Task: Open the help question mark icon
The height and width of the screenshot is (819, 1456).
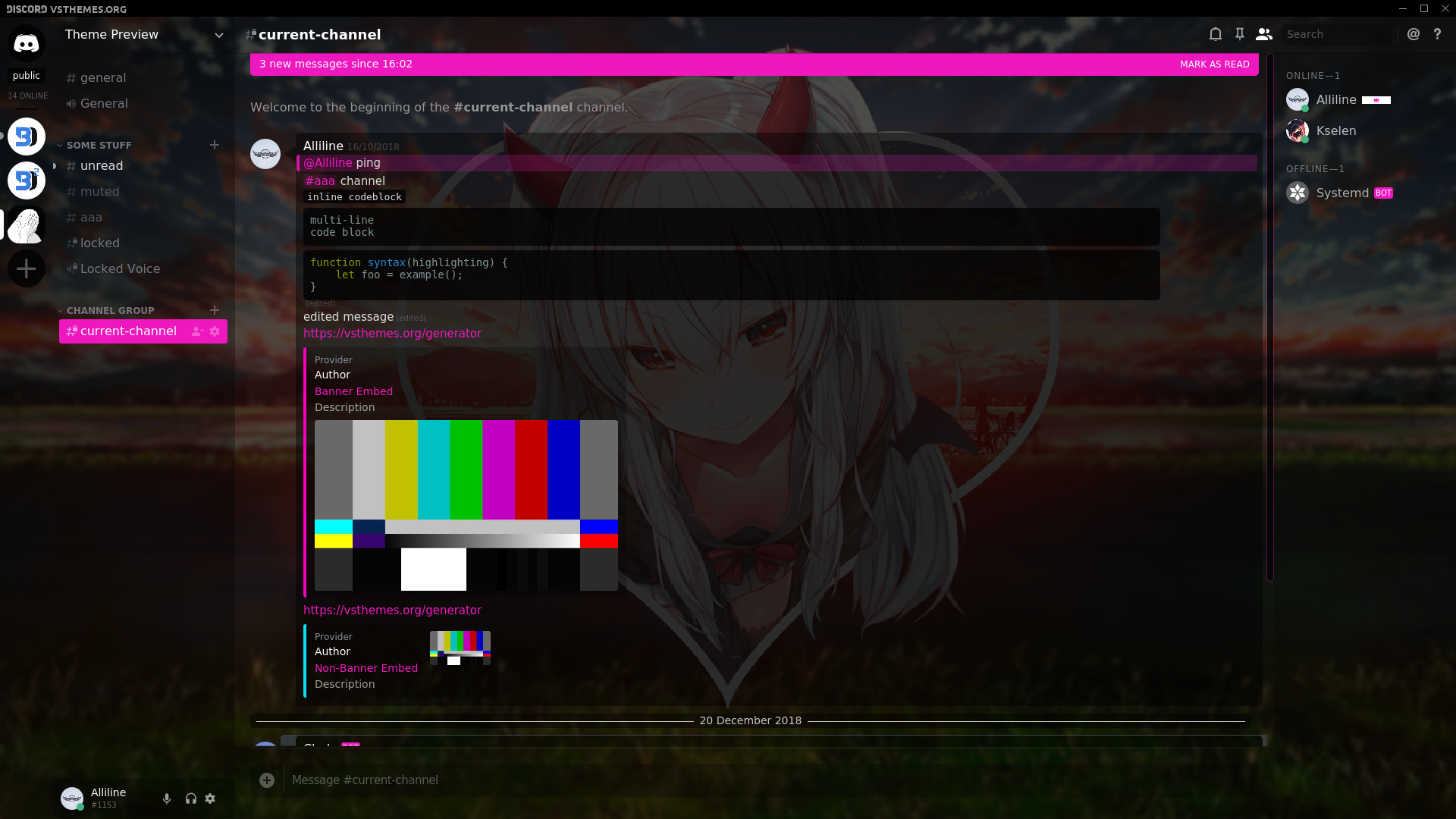Action: [1437, 34]
